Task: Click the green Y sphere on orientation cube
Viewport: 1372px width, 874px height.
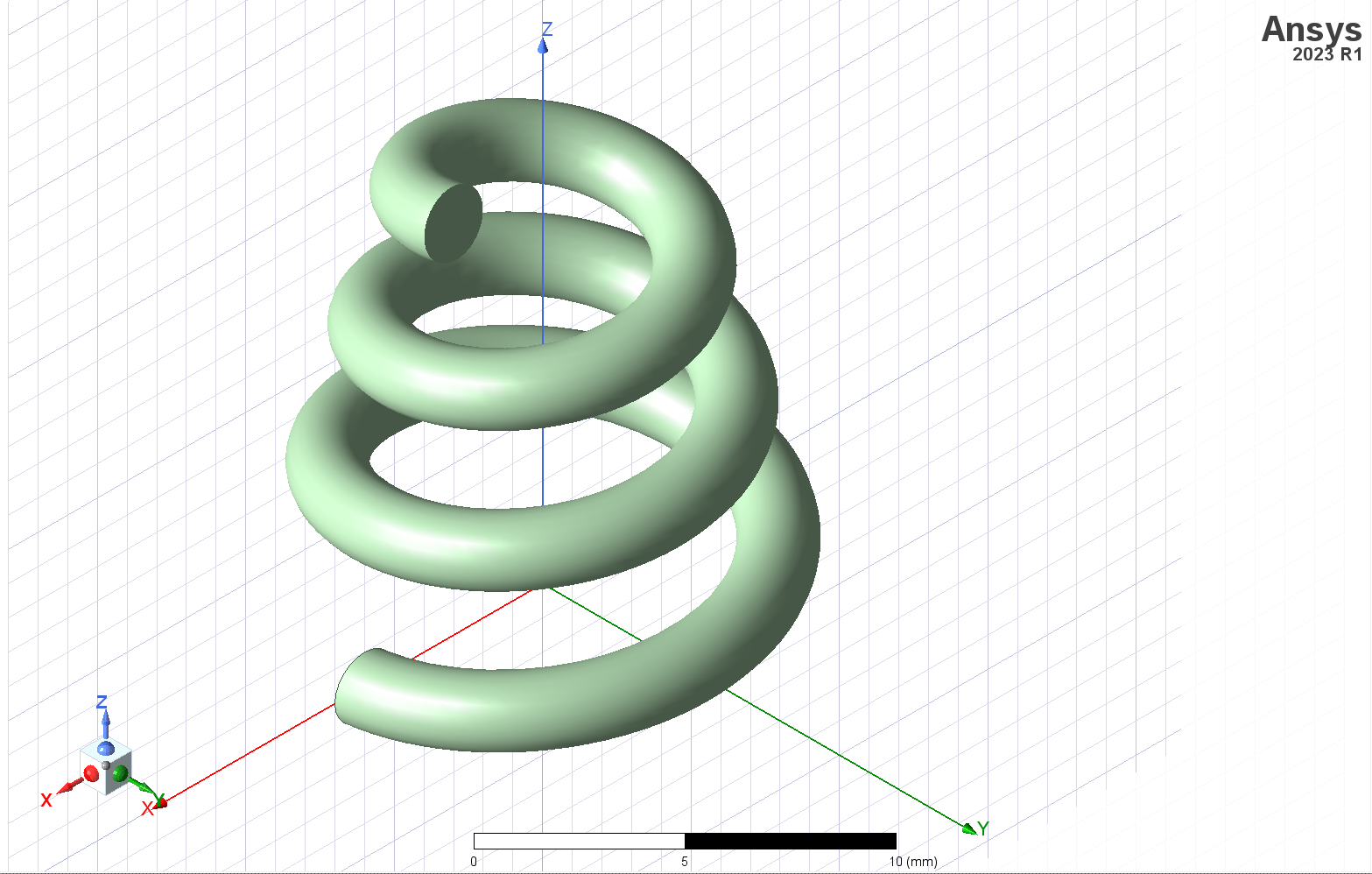Action: 120,773
